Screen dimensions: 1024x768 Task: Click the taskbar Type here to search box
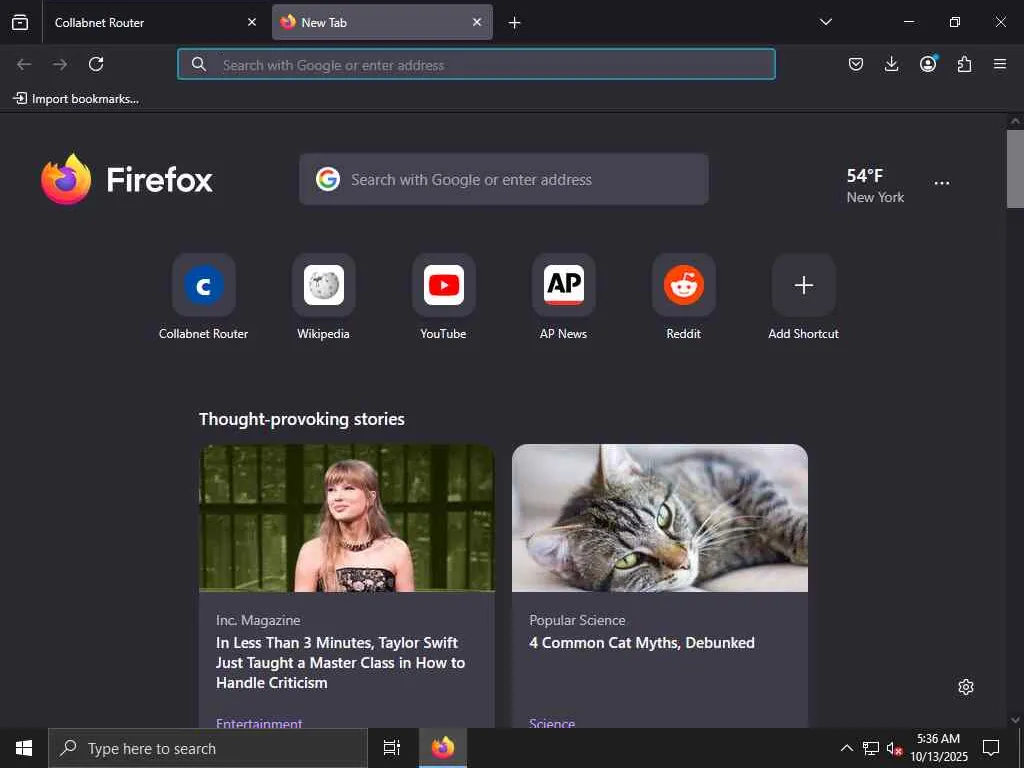[x=208, y=748]
